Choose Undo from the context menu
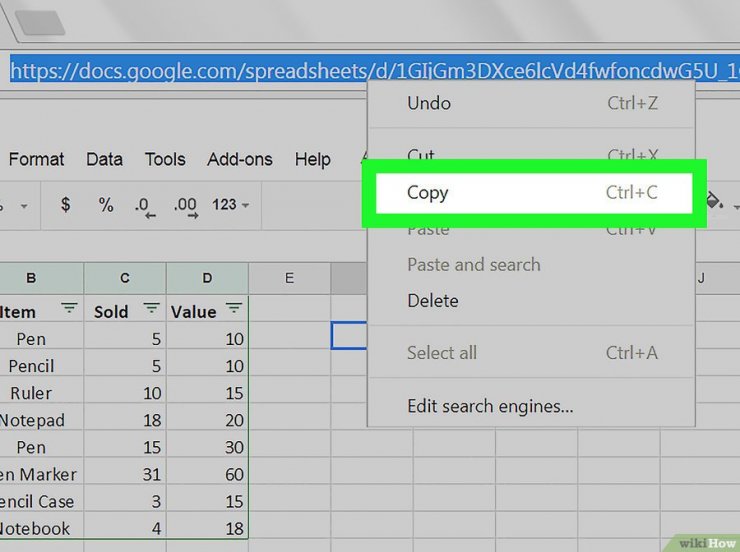The width and height of the screenshot is (740, 552). 531,103
